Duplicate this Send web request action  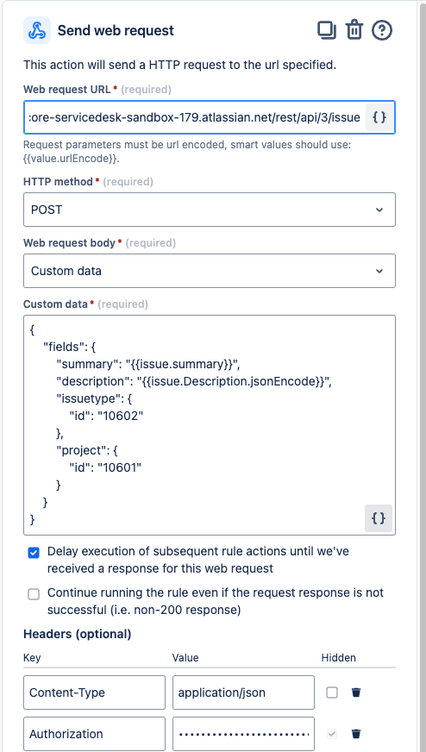327,31
